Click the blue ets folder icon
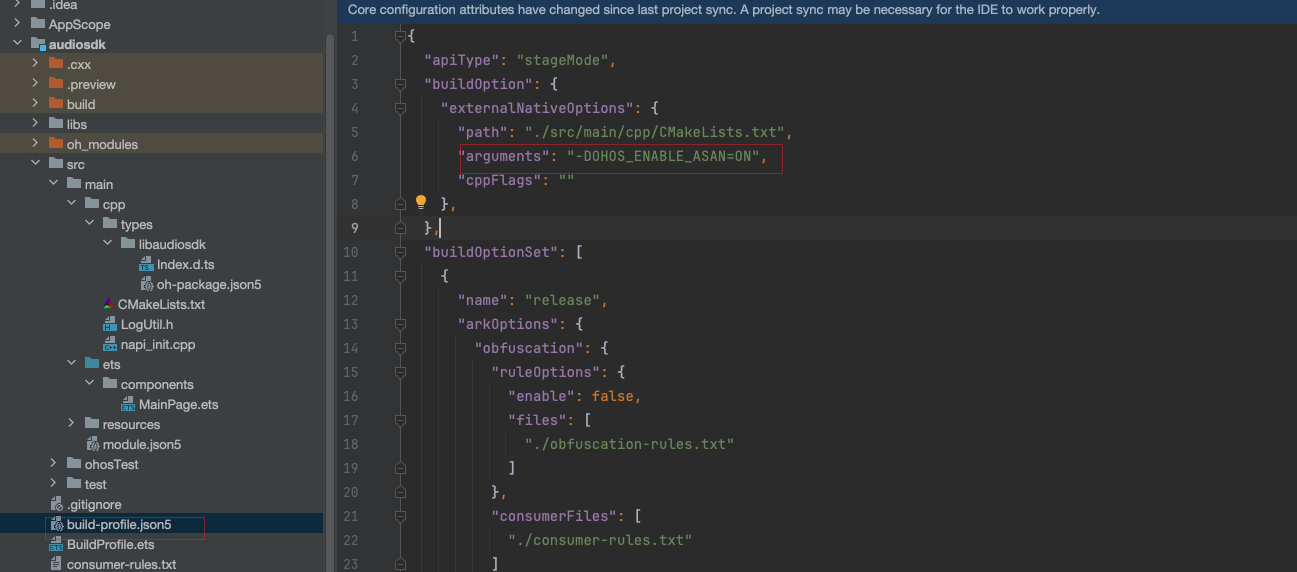Screen dimensions: 1297x572 (x=92, y=364)
